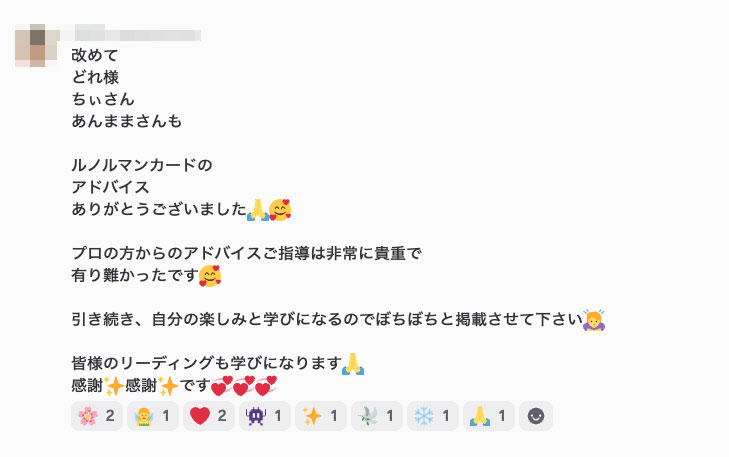This screenshot has height=457, width=729.
Task: Click the smiling face emoji after 有り難かったです
Action: click(210, 276)
